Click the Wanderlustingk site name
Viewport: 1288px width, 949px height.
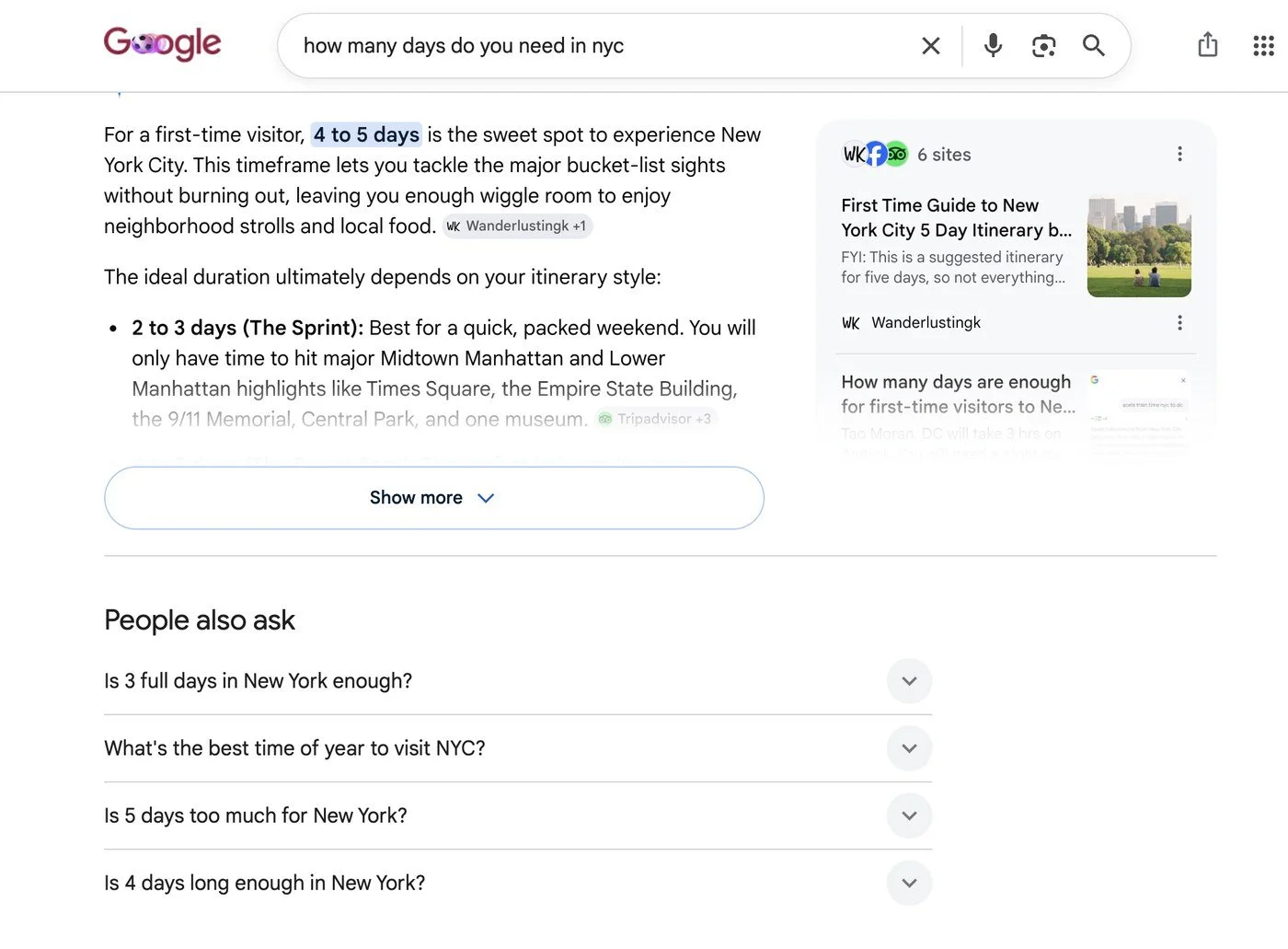(926, 323)
